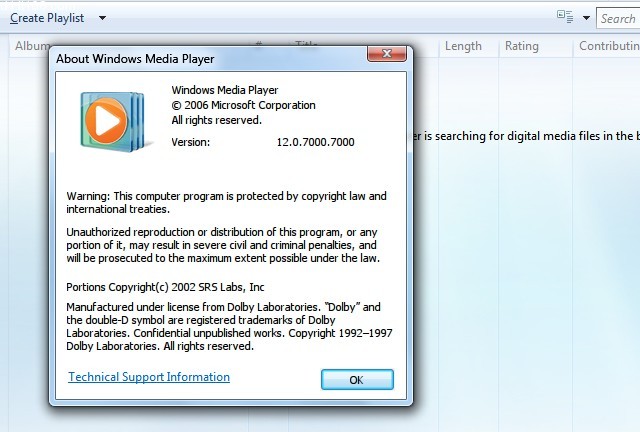Click the 'All rights reserved.' line under Microsoft
This screenshot has width=640, height=432.
(x=216, y=120)
